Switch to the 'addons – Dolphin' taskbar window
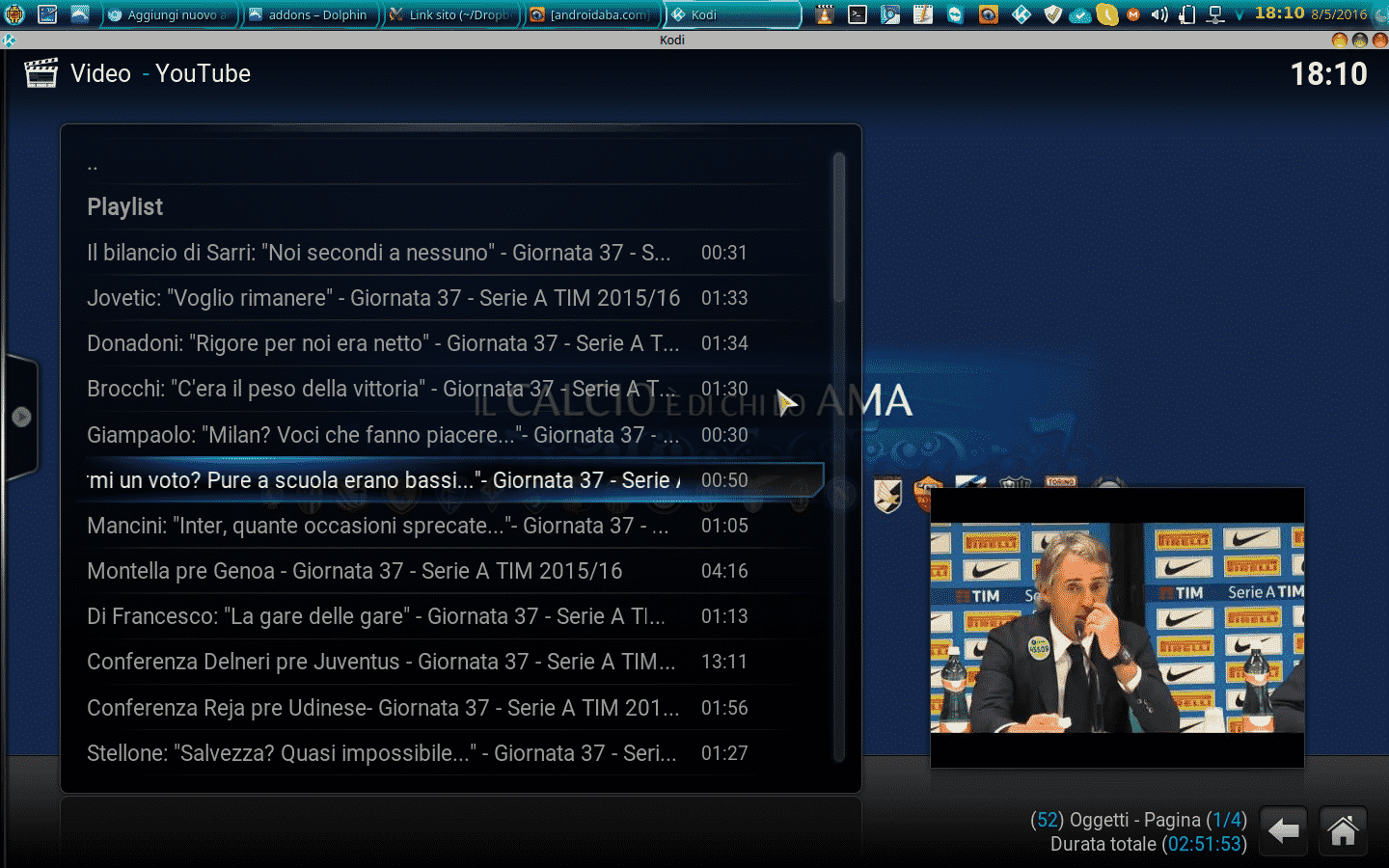The width and height of the screenshot is (1389, 868). click(310, 14)
